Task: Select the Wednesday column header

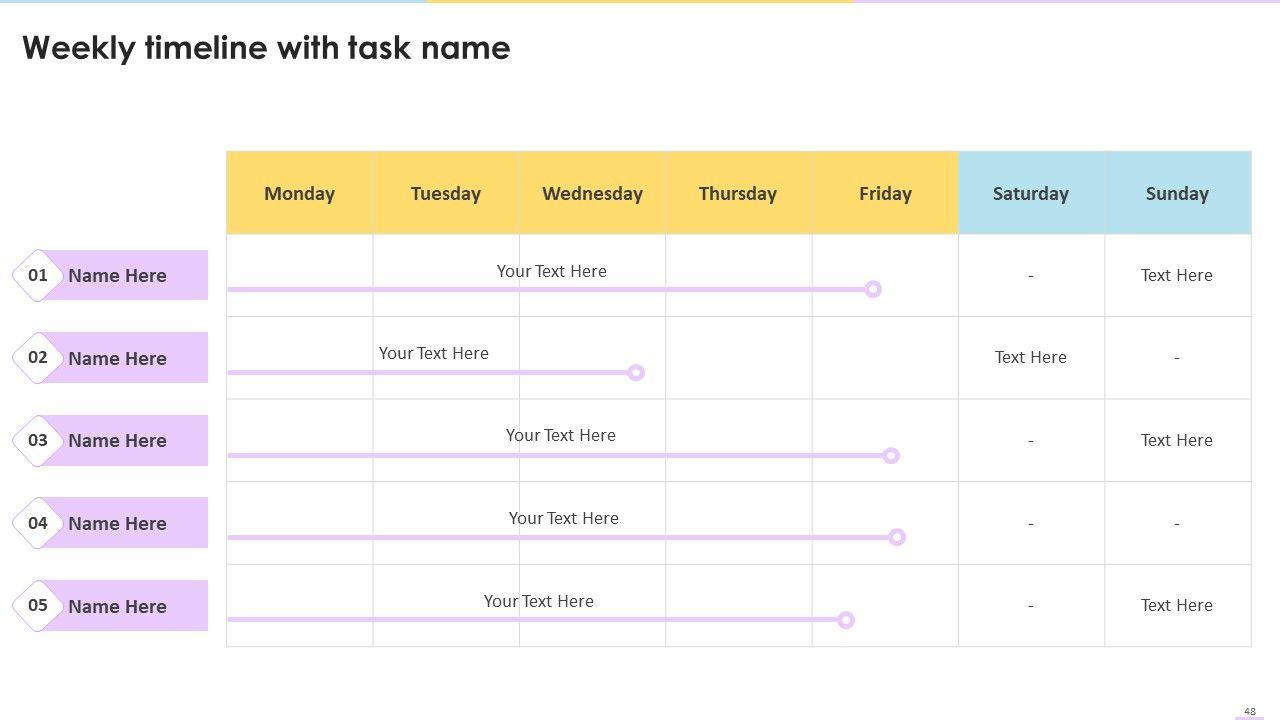Action: tap(592, 193)
